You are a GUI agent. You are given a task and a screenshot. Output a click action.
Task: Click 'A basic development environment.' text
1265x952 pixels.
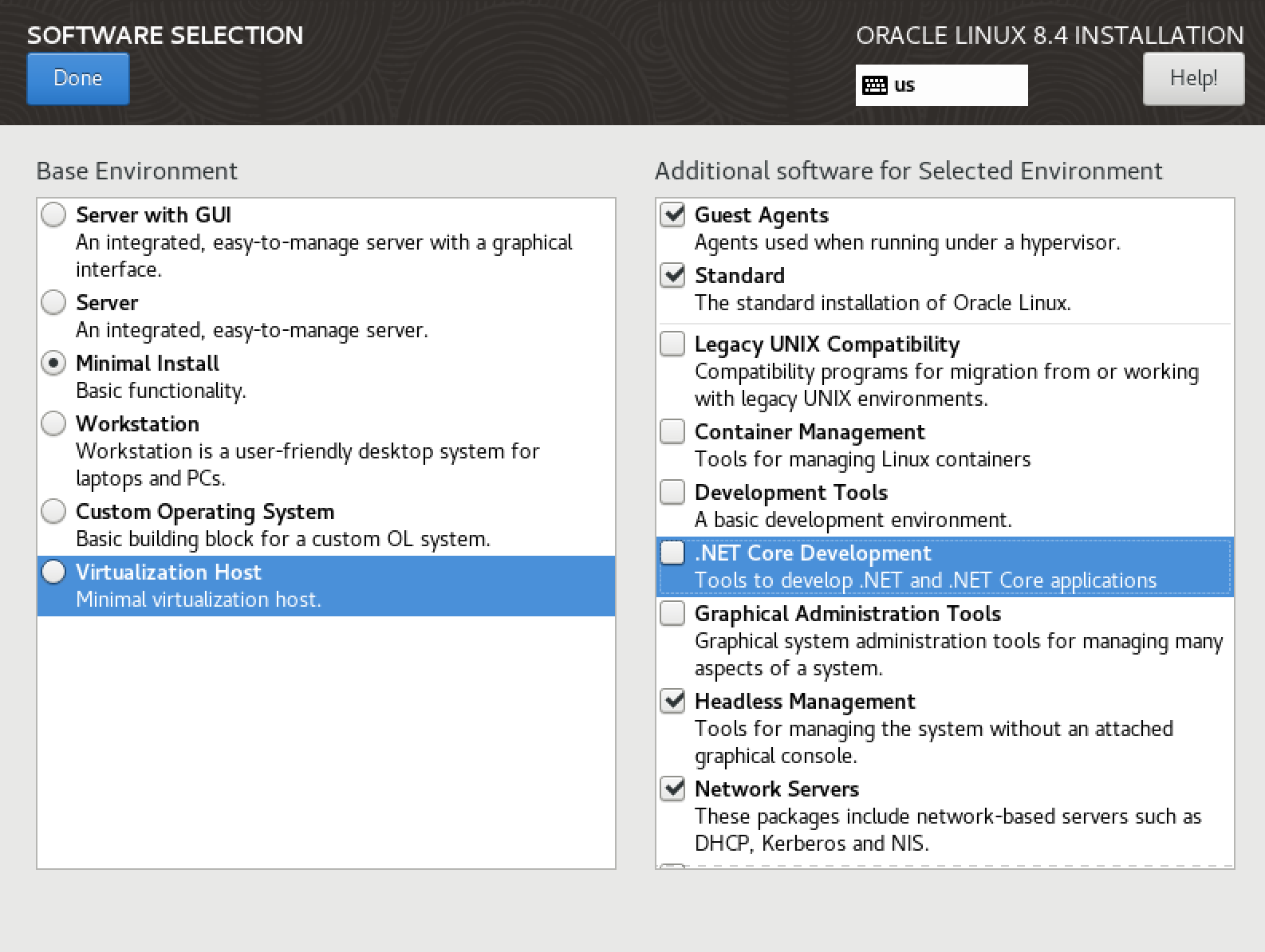coord(853,520)
